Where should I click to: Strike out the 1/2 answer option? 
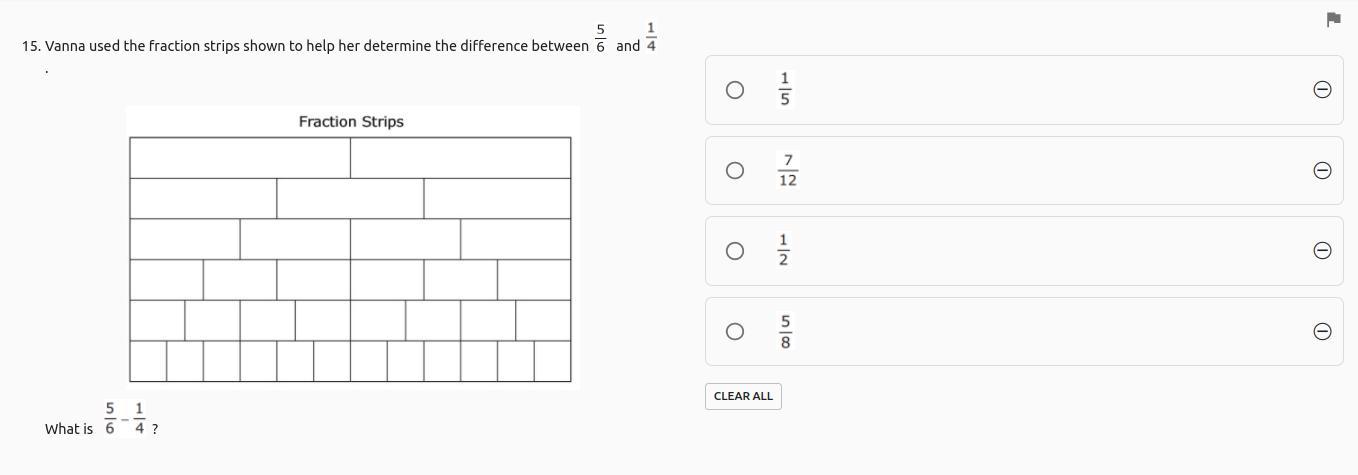[1321, 250]
